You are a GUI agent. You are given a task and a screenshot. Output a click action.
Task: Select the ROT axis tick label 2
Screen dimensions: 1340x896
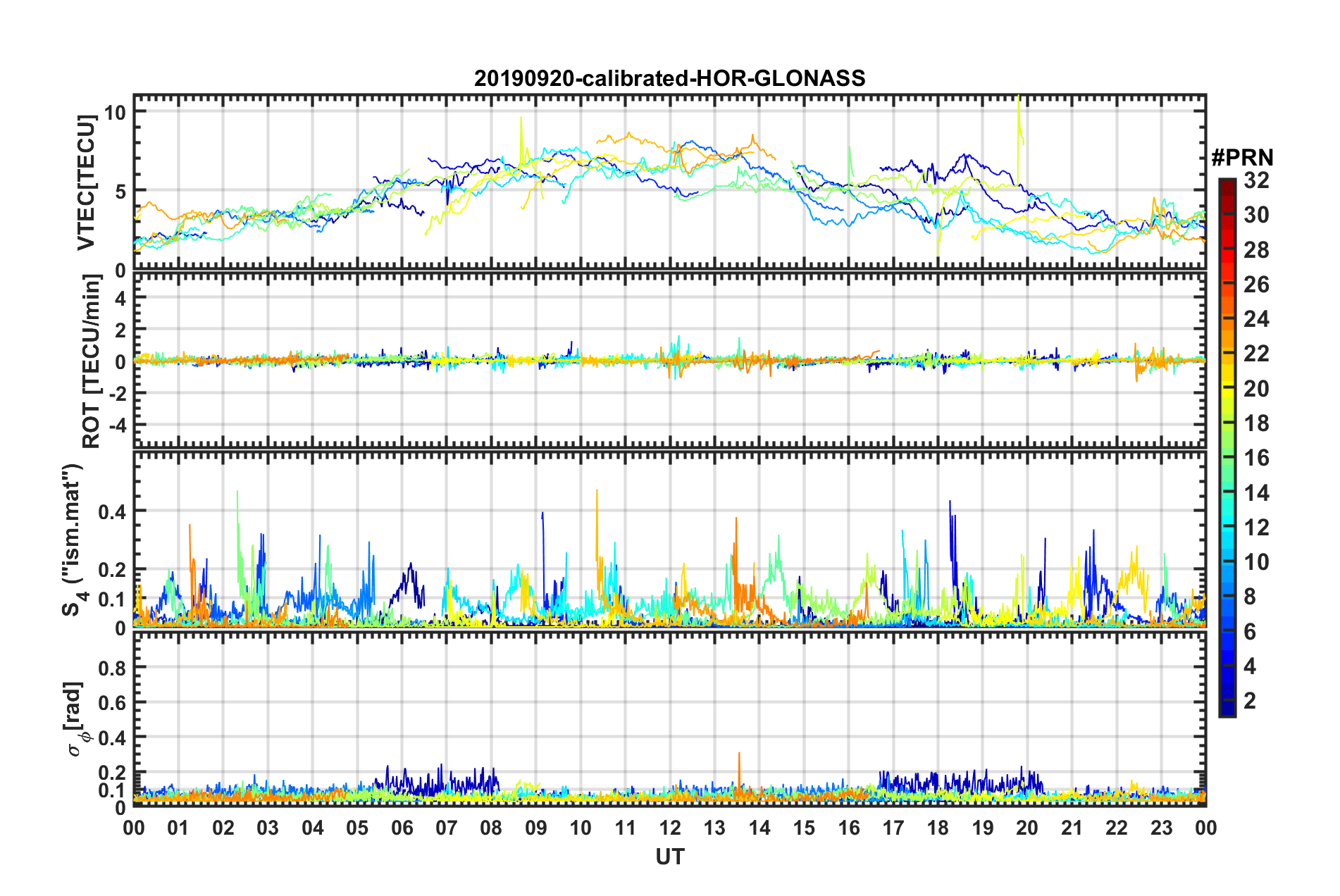pyautogui.click(x=120, y=330)
